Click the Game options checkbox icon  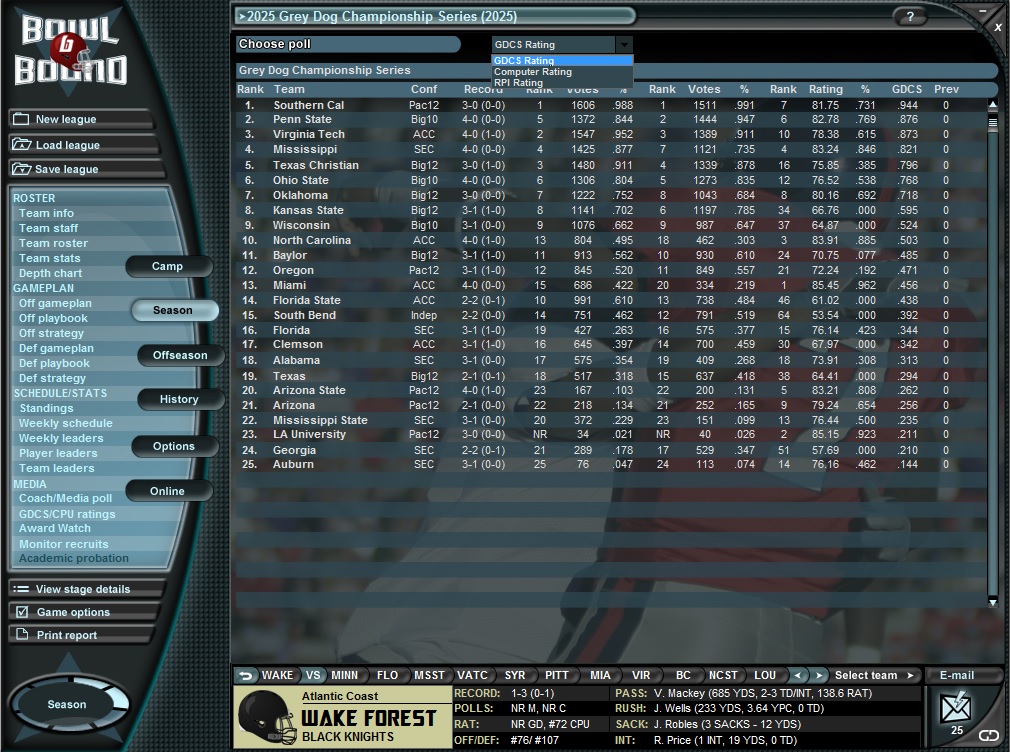click(x=22, y=612)
